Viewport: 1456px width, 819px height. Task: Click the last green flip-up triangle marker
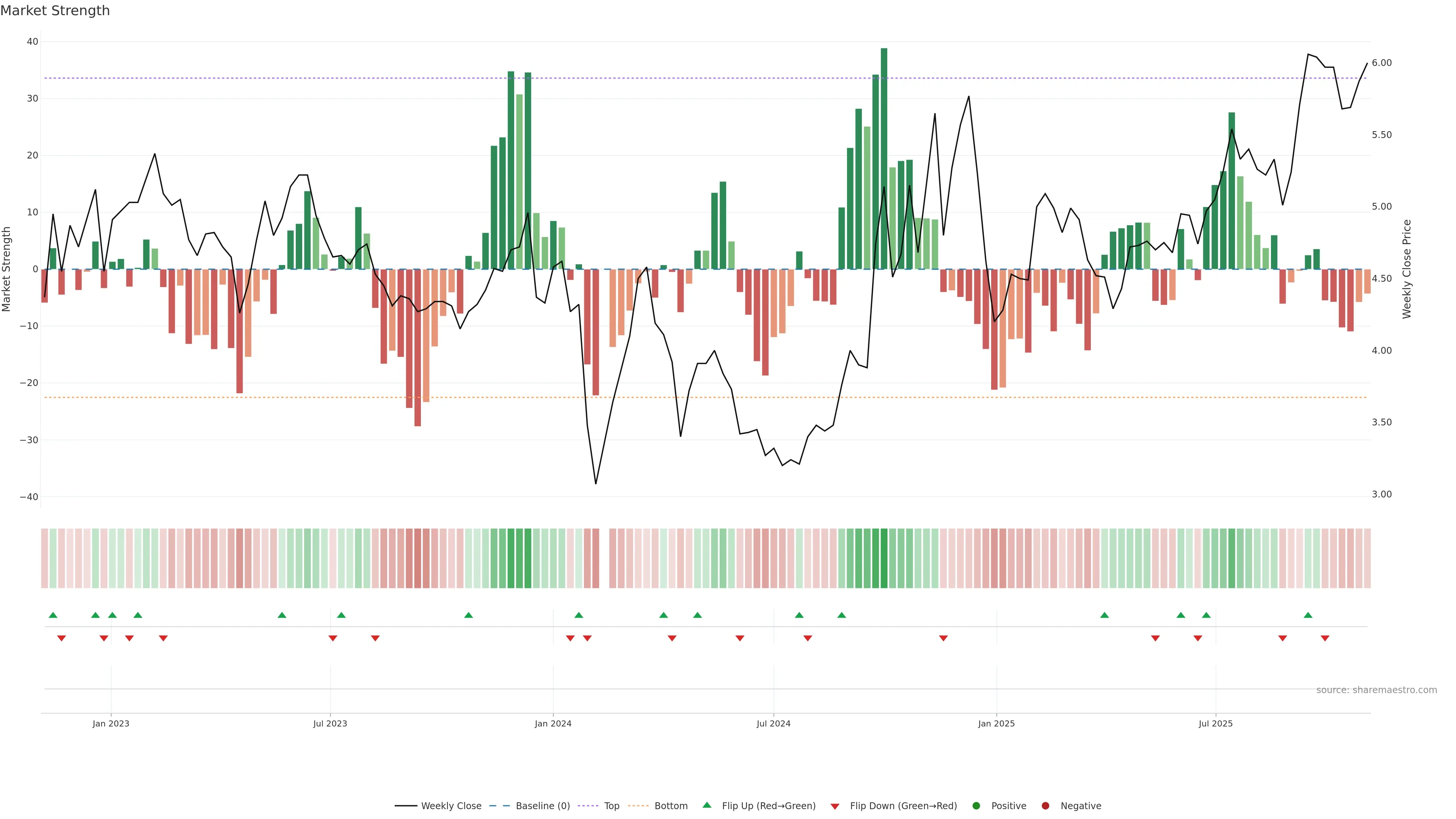[1308, 615]
